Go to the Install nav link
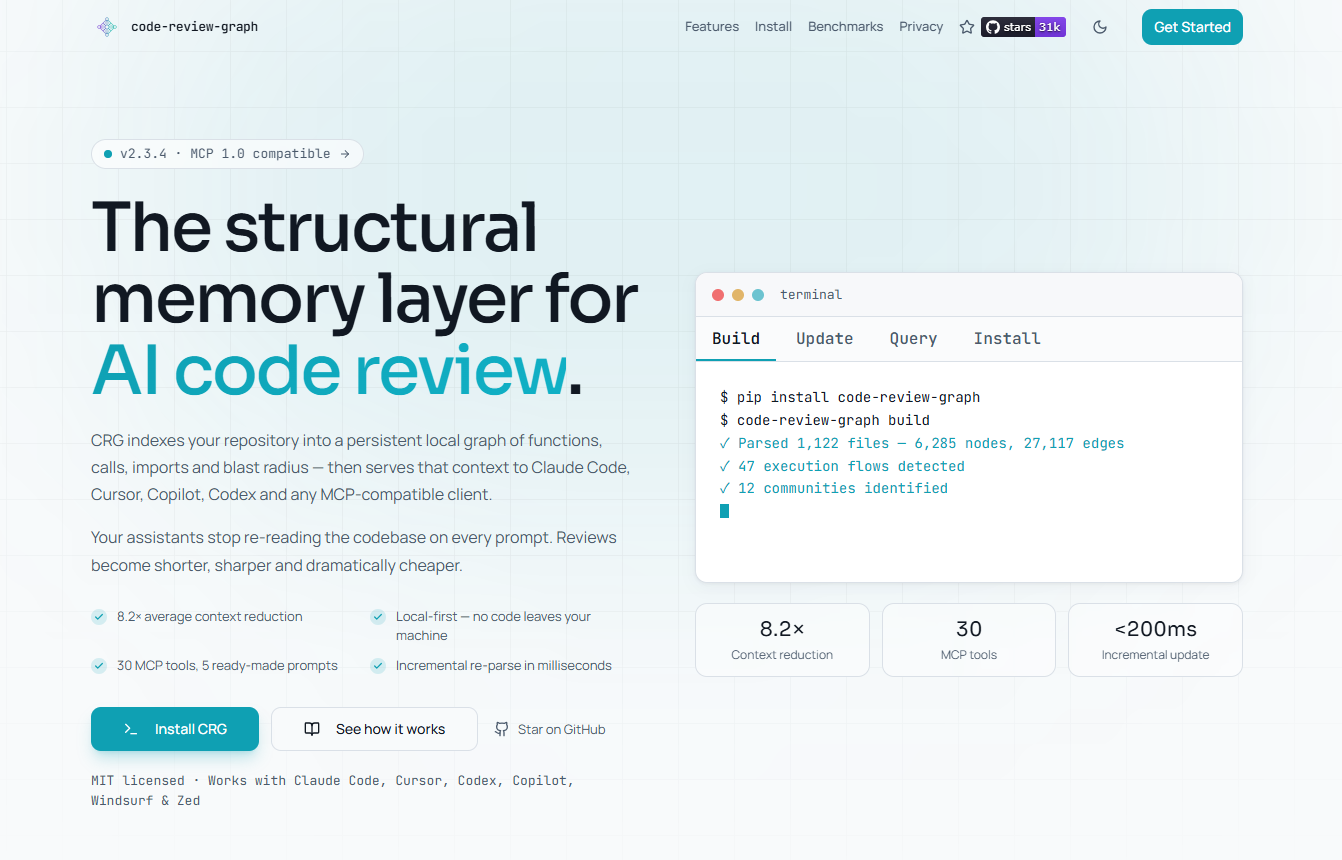 773,27
